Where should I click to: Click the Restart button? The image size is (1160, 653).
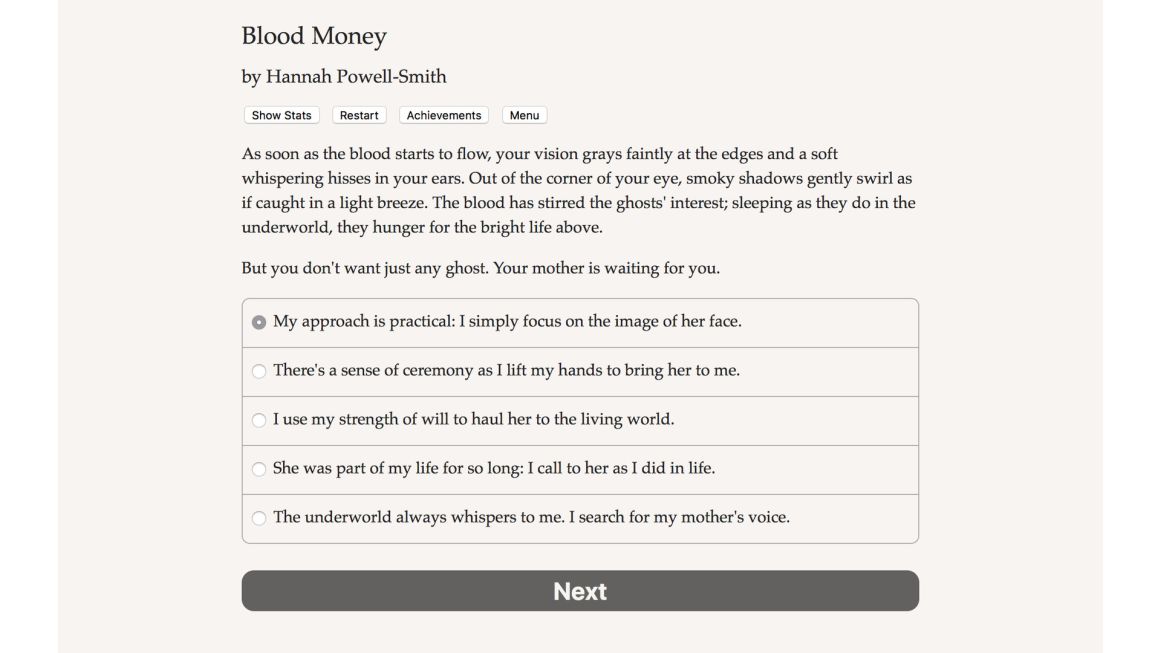tap(359, 115)
